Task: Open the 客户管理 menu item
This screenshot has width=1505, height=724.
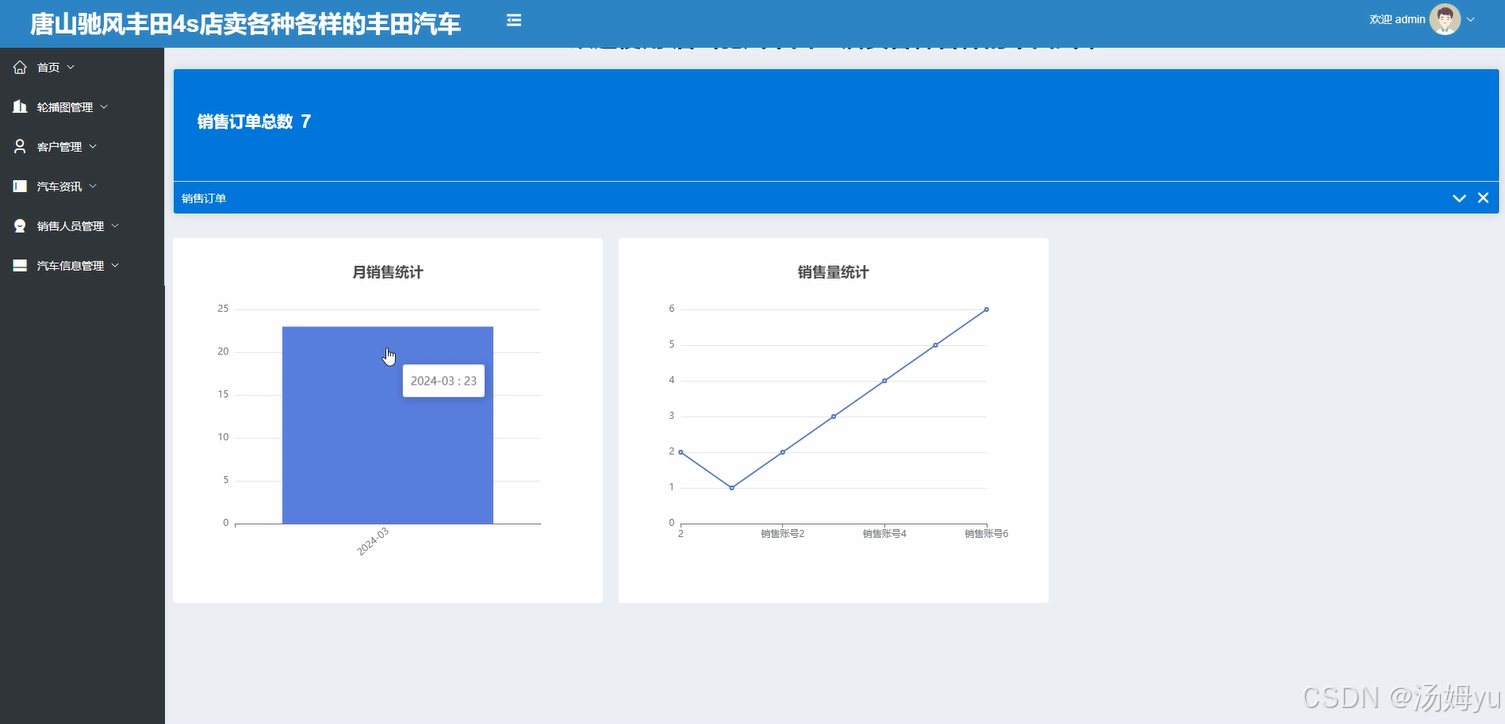Action: (x=82, y=146)
